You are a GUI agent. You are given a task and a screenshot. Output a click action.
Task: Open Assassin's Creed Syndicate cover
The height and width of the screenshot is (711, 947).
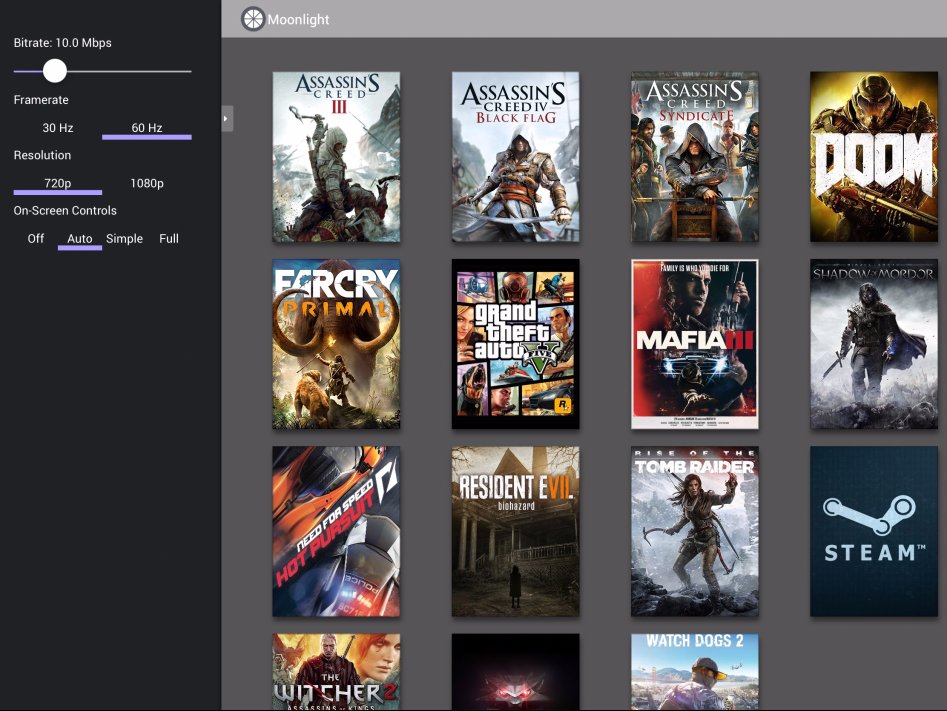[695, 157]
